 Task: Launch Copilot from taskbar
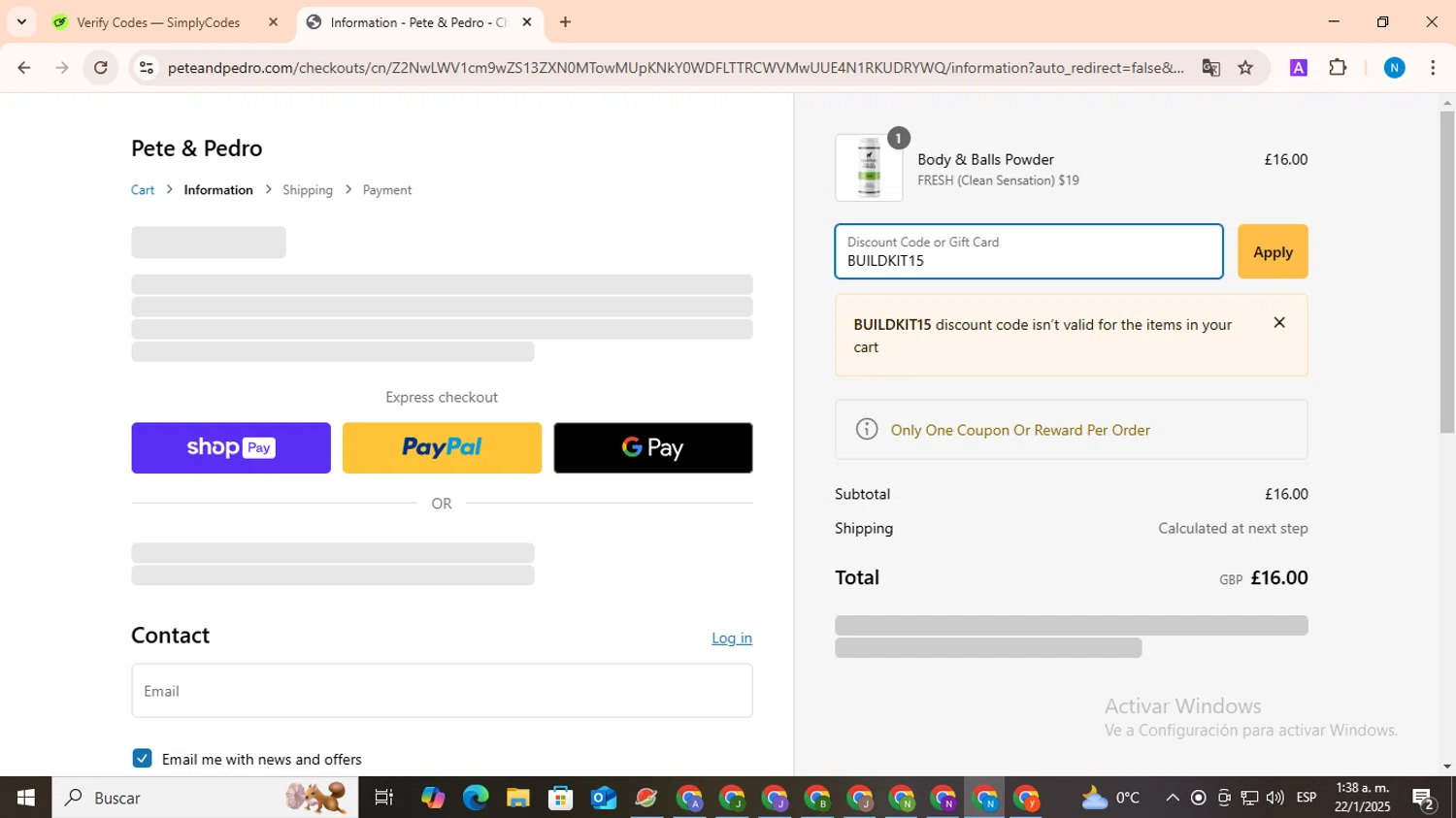pos(433,798)
